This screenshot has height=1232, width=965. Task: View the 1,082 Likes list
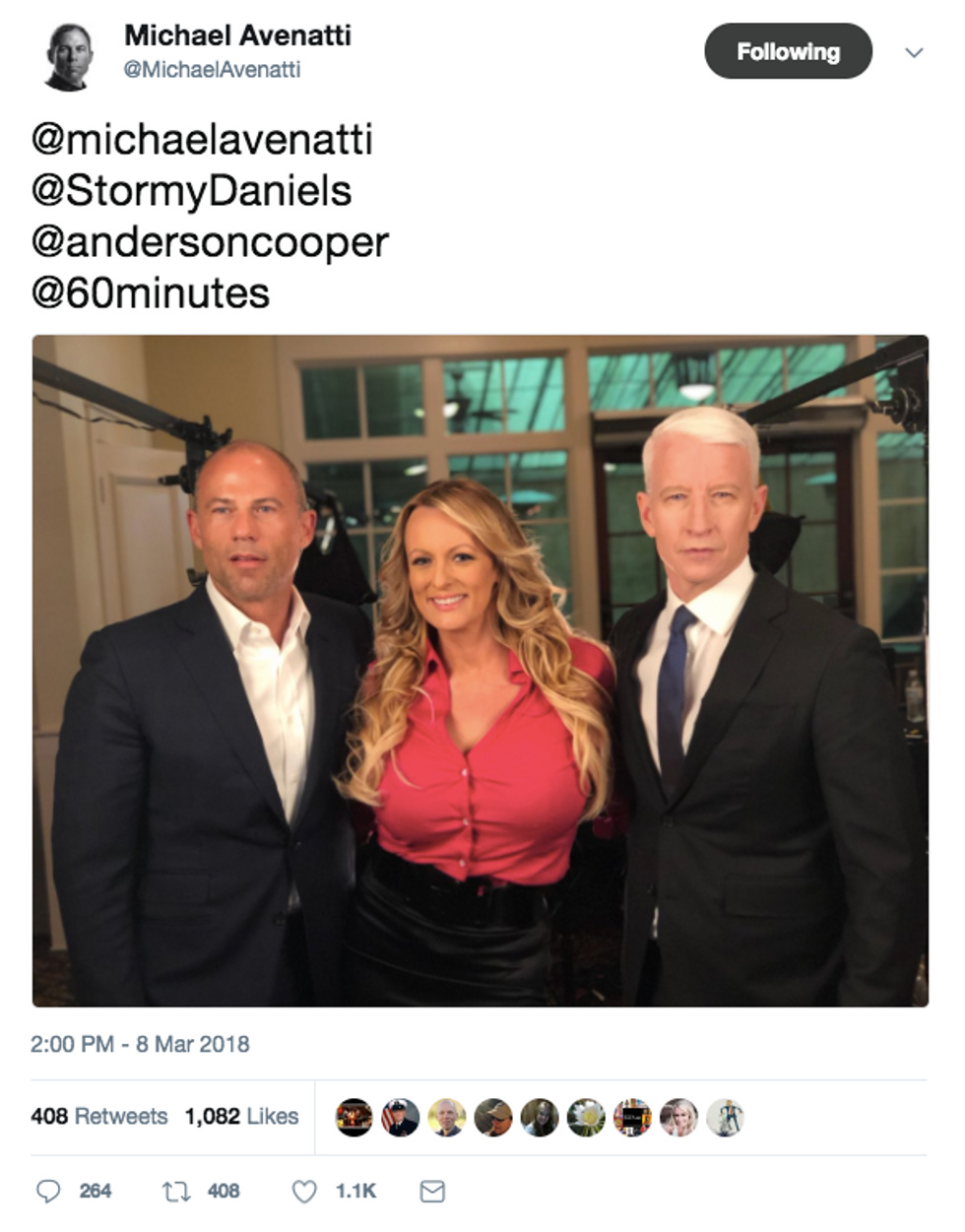(x=241, y=1116)
